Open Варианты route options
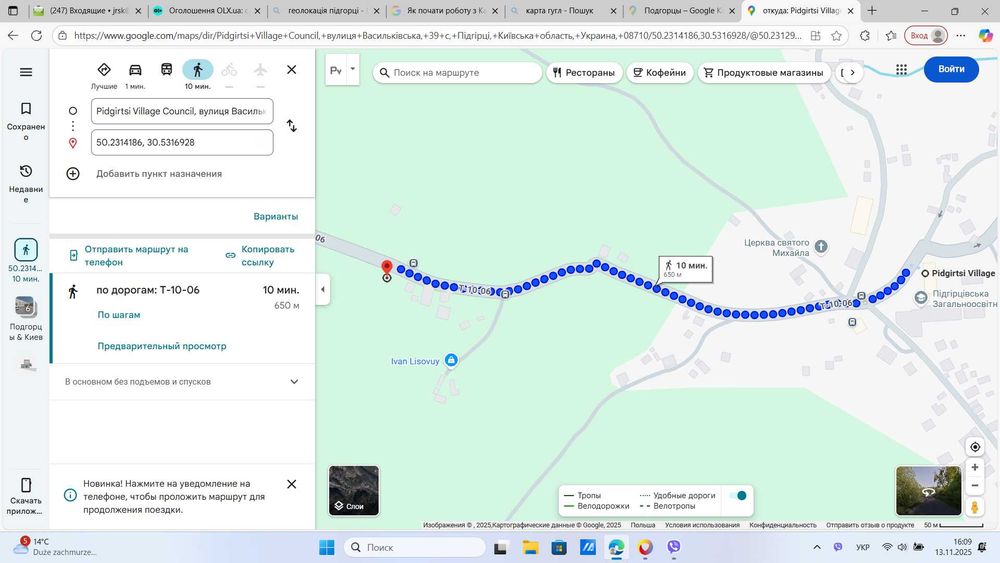Image resolution: width=1000 pixels, height=563 pixels. (x=276, y=216)
